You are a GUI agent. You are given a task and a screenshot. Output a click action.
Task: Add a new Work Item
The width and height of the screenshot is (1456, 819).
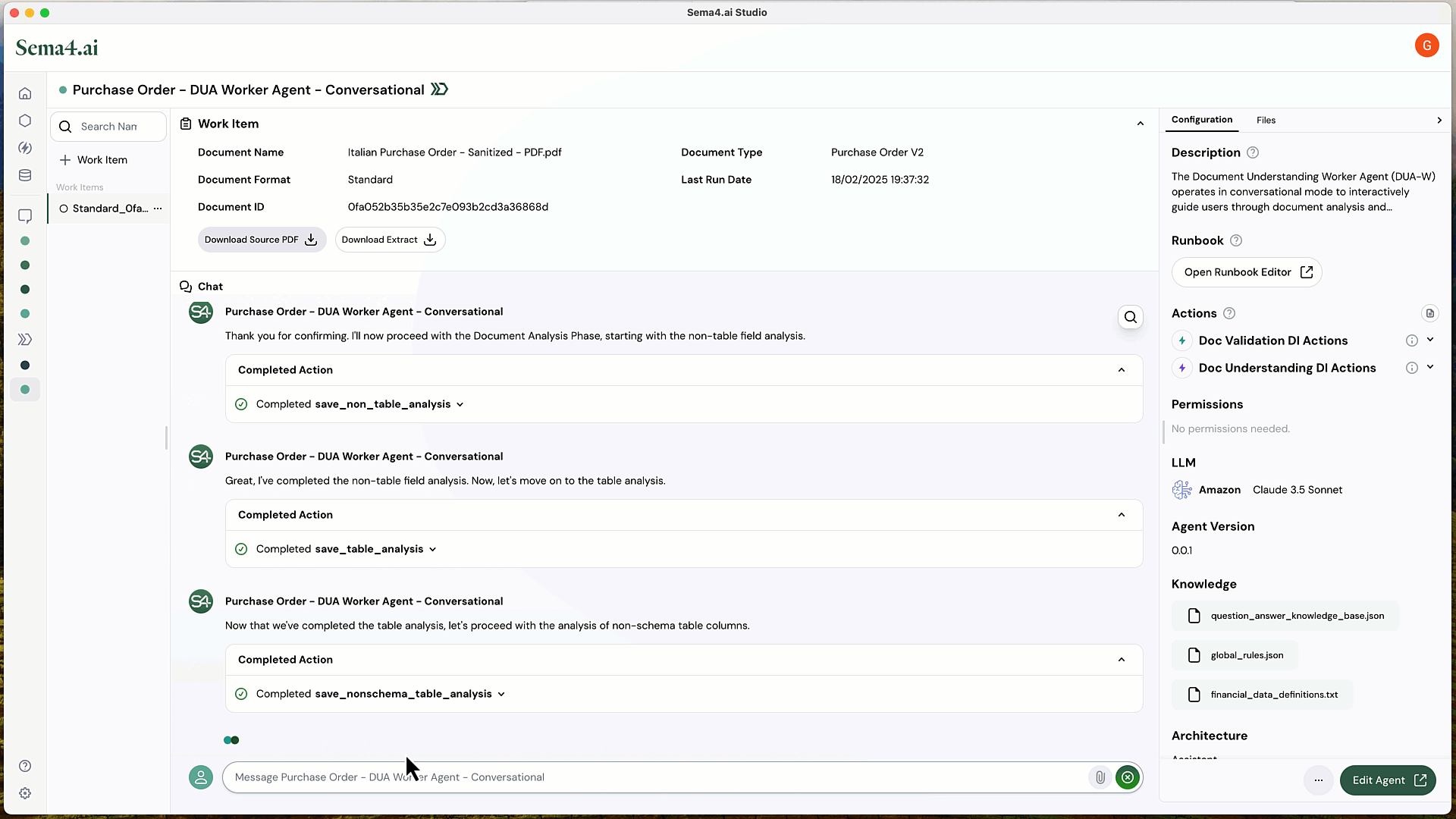(94, 160)
